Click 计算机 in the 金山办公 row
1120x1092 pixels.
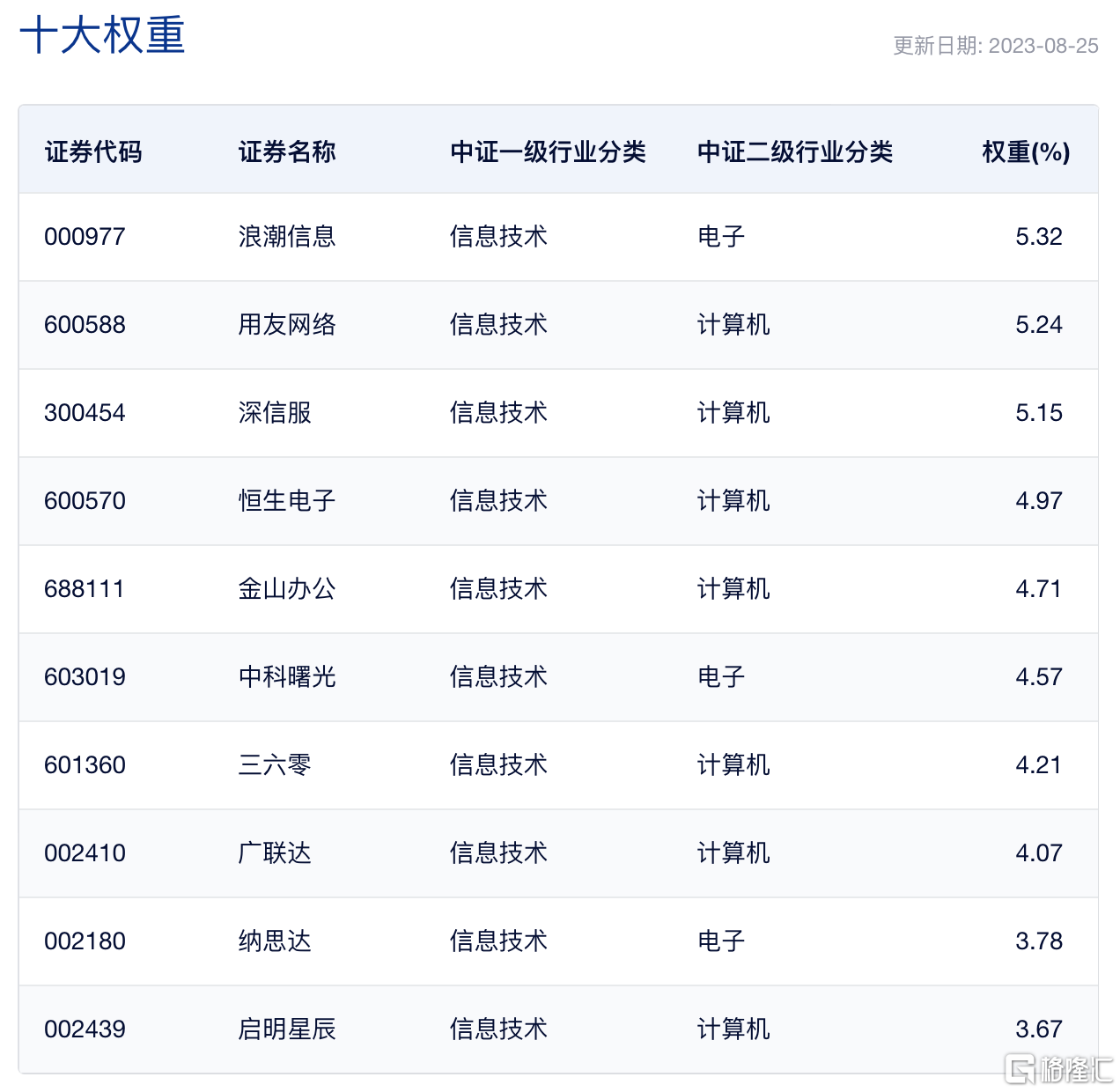733,589
